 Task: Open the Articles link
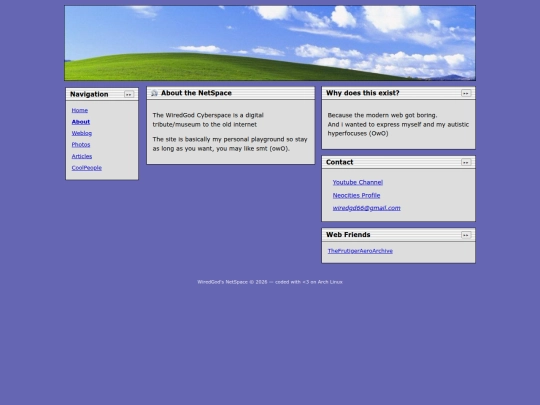[82, 156]
